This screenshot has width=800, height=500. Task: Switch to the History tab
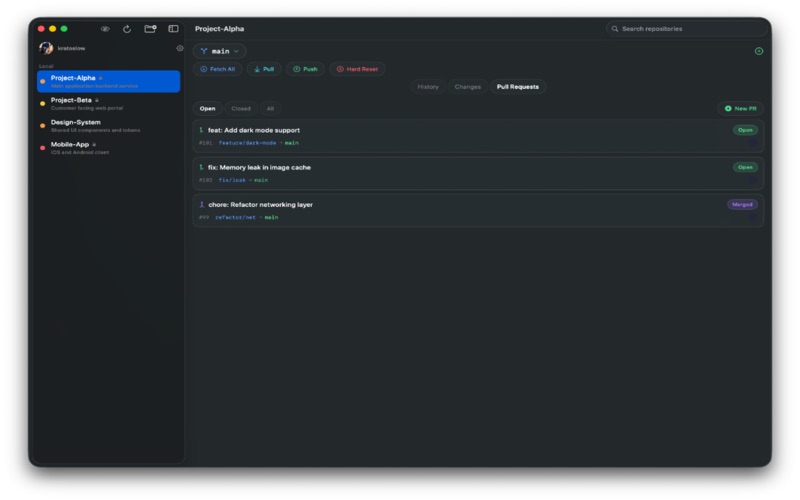point(428,87)
